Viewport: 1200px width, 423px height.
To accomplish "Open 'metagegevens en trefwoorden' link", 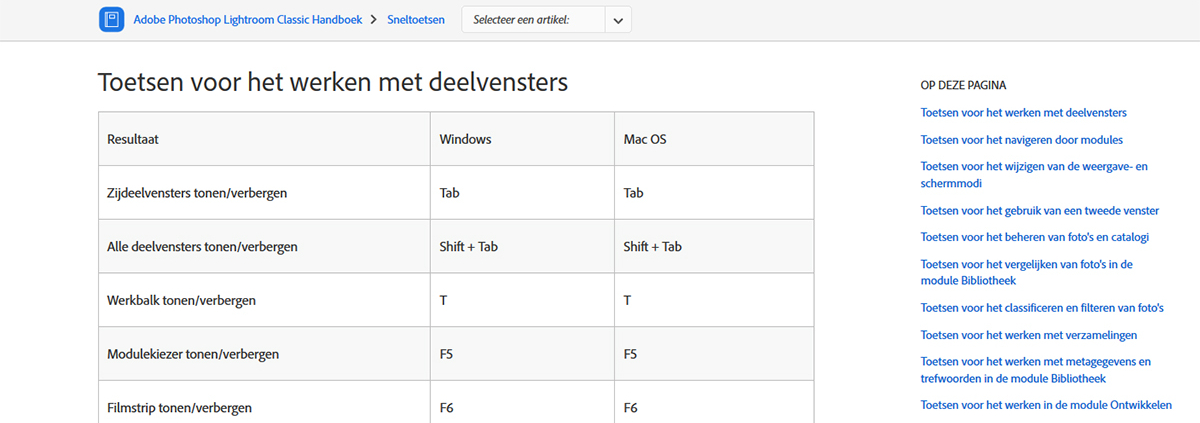I will (x=1035, y=370).
